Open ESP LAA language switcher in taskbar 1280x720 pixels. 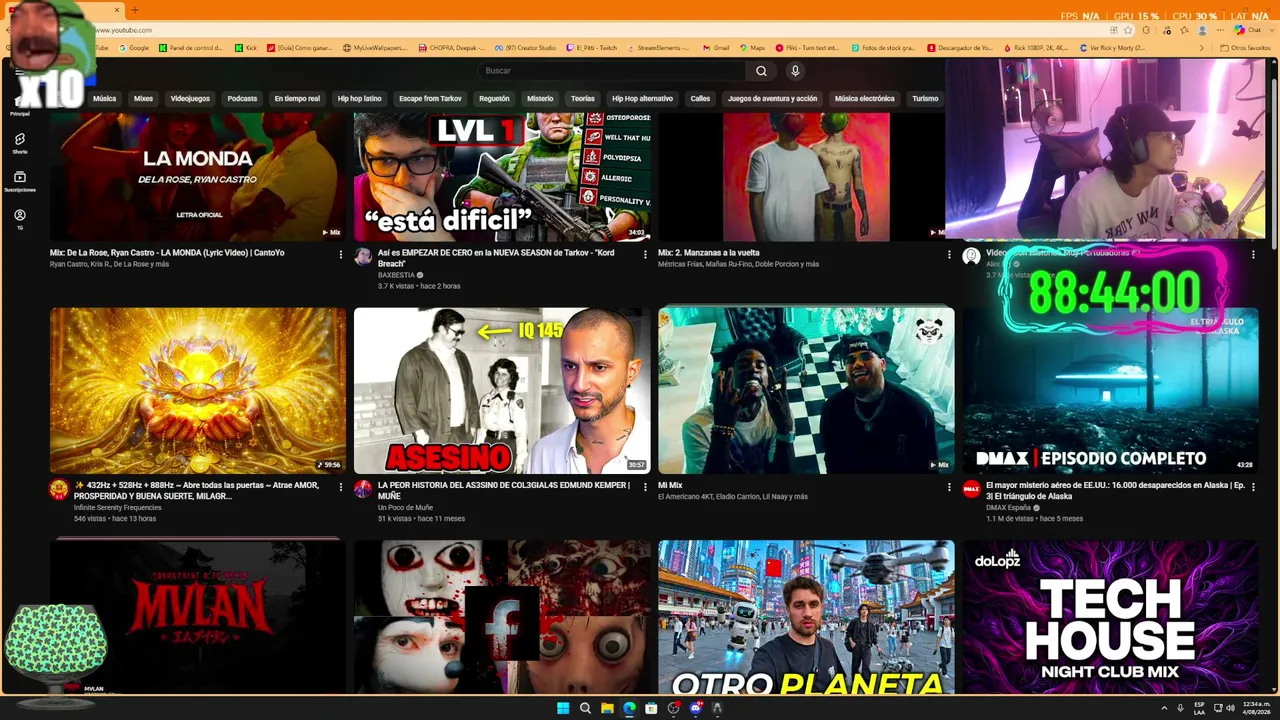coord(1199,708)
